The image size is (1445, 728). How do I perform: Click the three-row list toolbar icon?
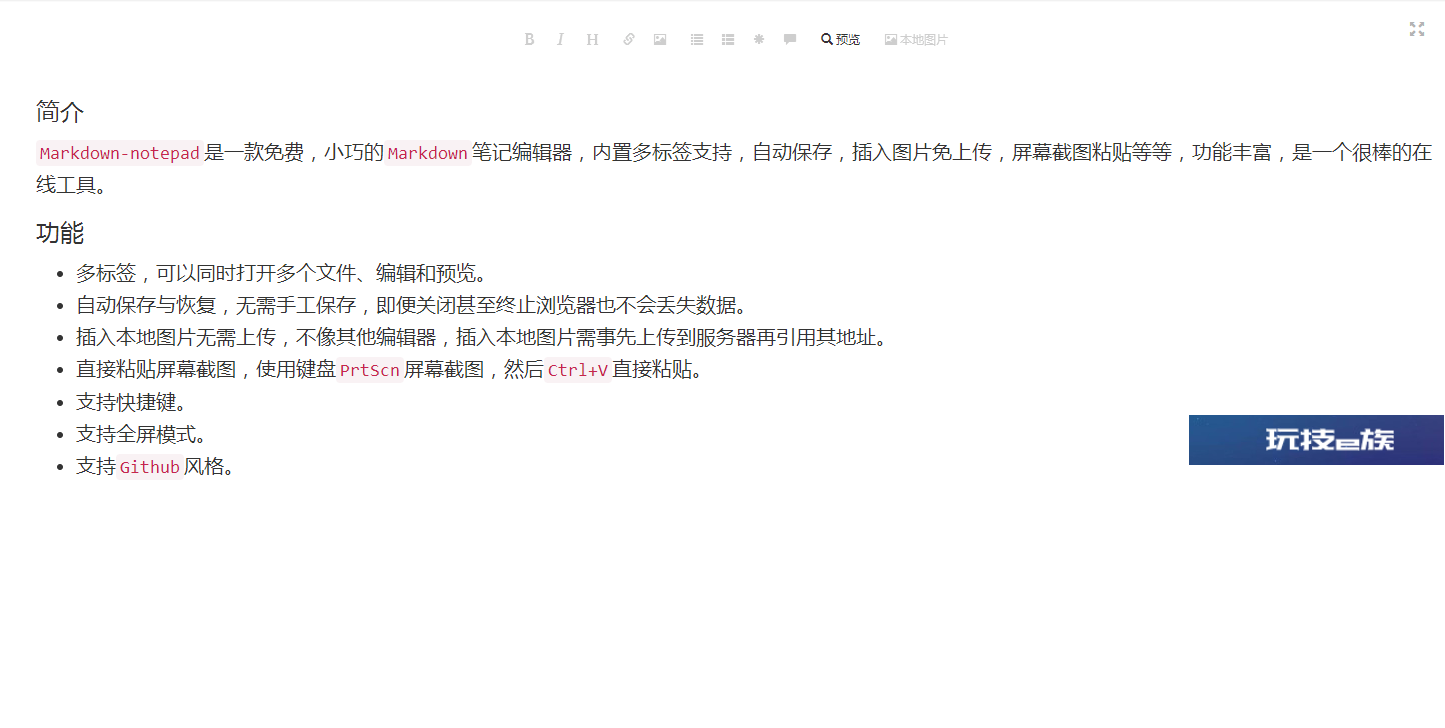coord(728,40)
